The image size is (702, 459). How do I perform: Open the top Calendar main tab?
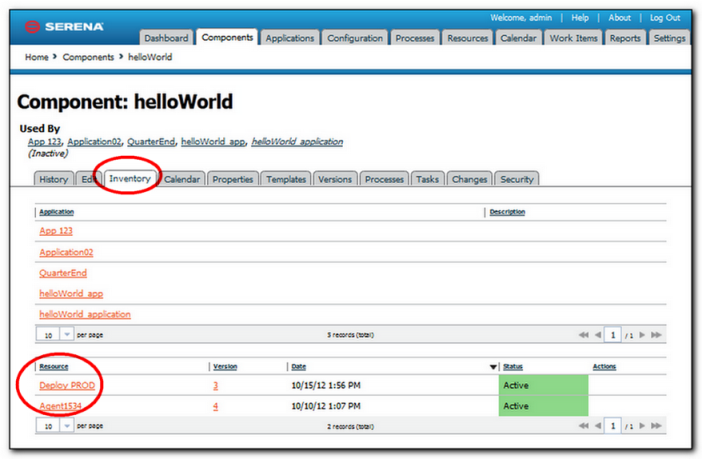pos(518,38)
